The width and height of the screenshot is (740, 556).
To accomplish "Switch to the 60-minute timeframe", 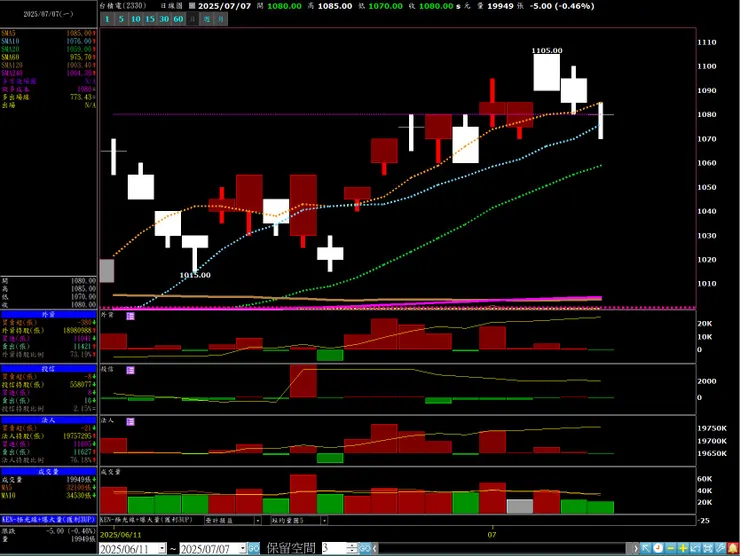I will 178,19.
